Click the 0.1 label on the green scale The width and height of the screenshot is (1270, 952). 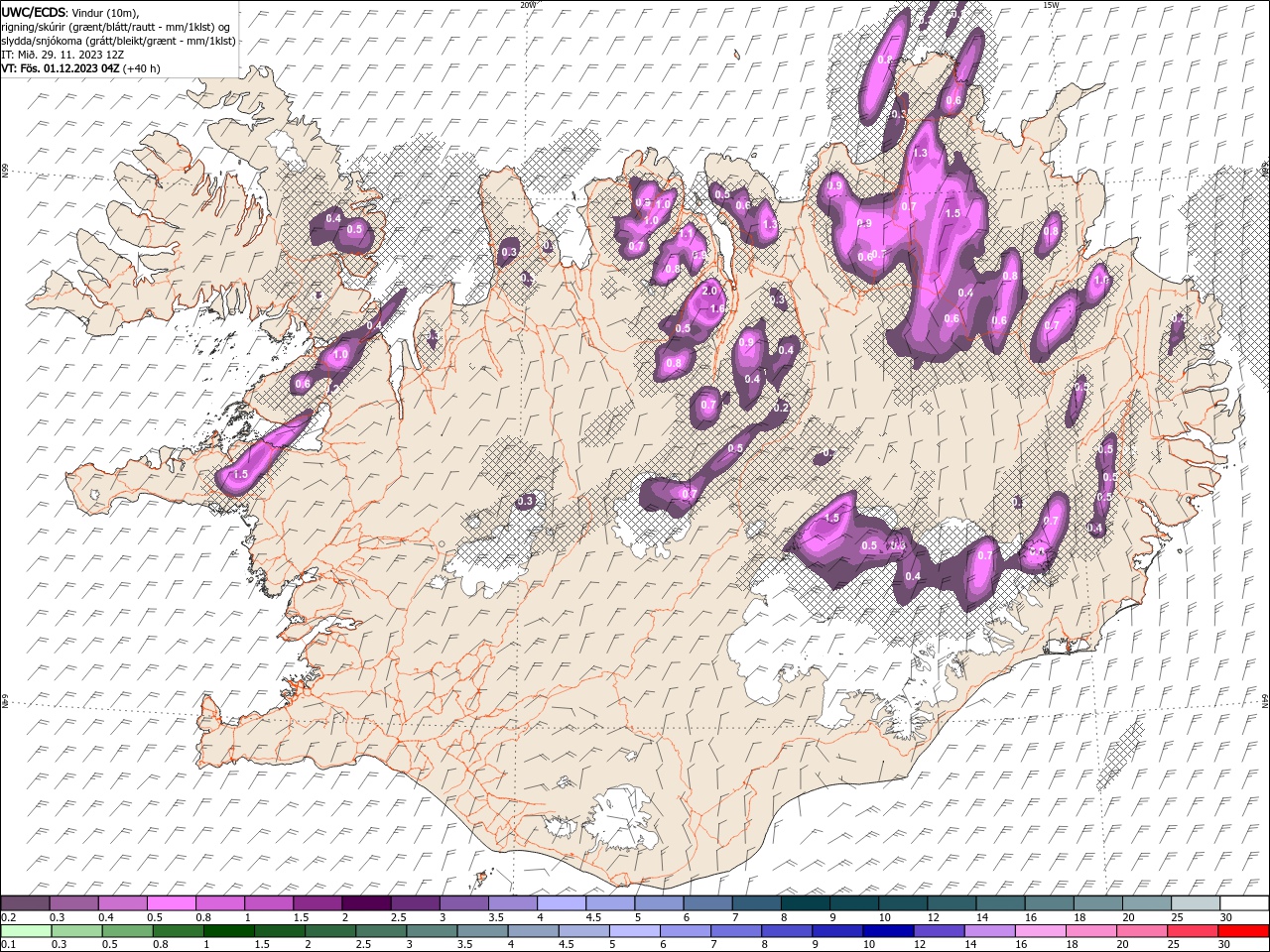click(8, 945)
